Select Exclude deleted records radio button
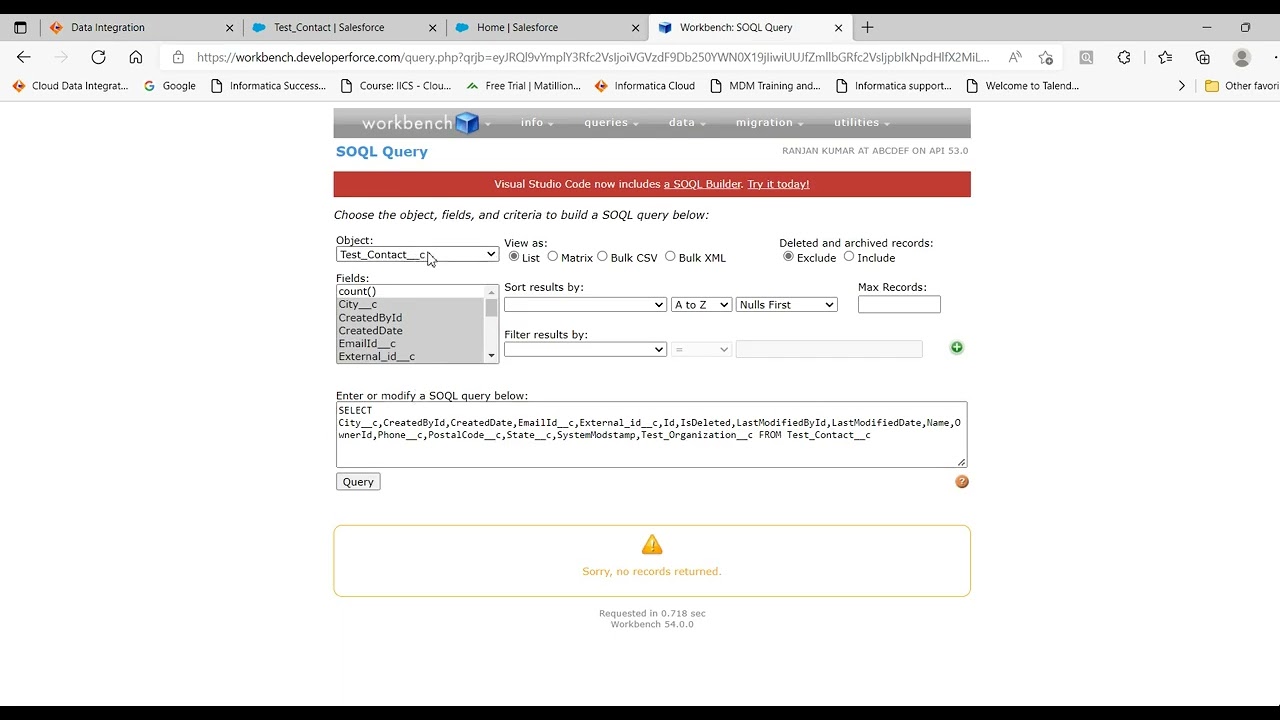The image size is (1280, 720). coord(788,257)
